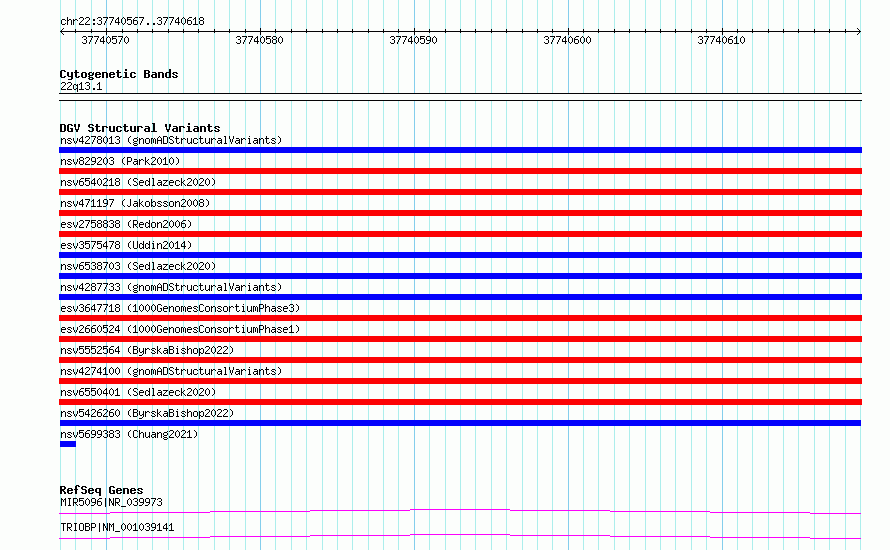Select the blue bar under nsv4278013

pos(460,150)
